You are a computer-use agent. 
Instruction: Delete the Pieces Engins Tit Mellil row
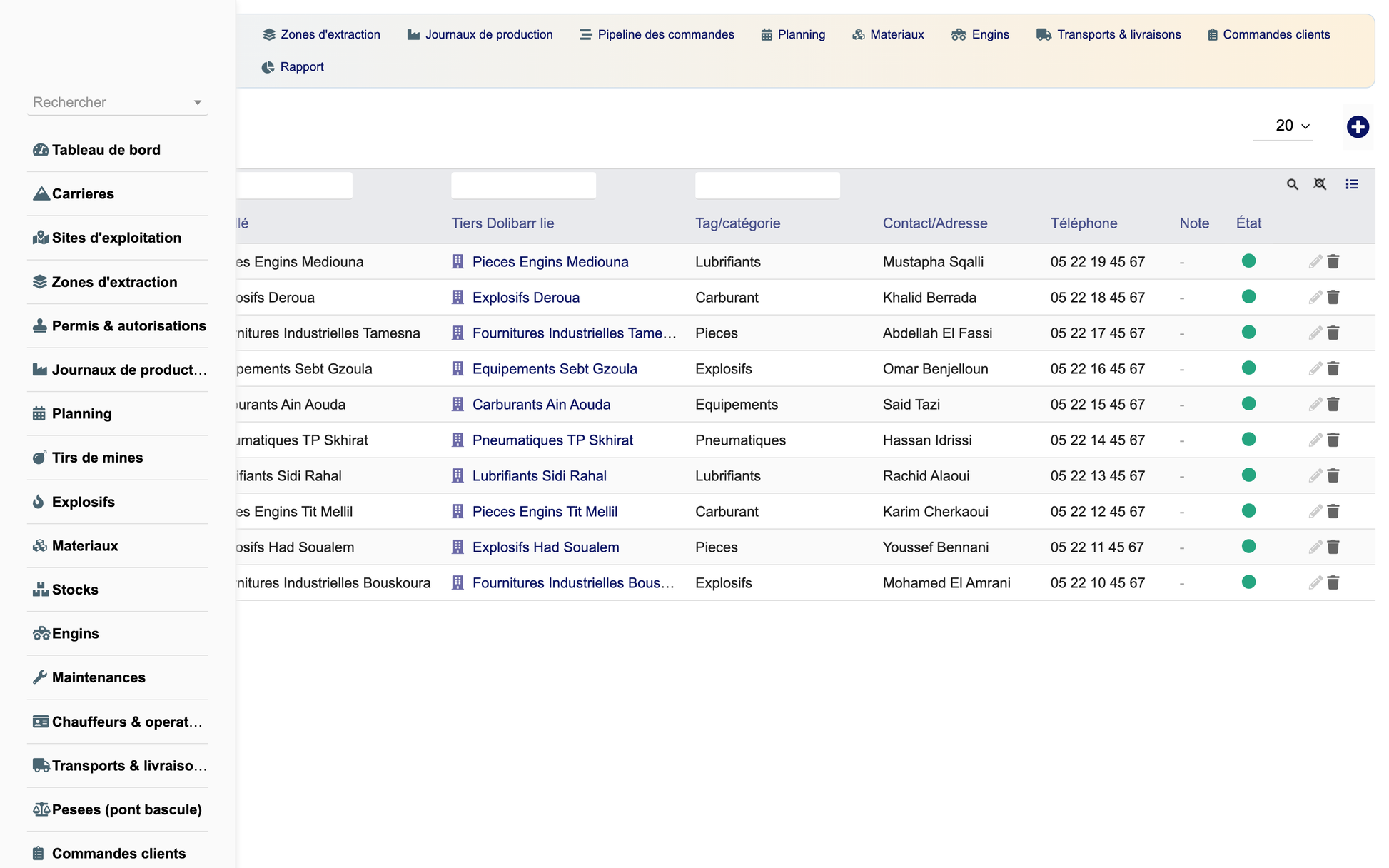[x=1333, y=512]
